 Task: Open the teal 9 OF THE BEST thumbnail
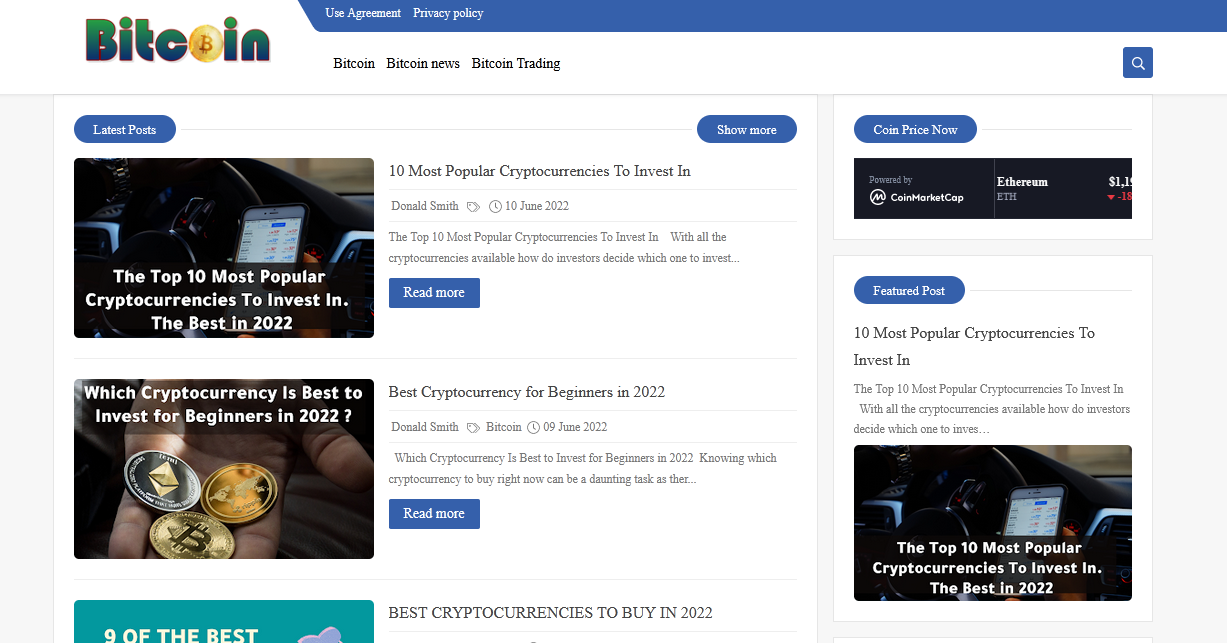point(224,621)
